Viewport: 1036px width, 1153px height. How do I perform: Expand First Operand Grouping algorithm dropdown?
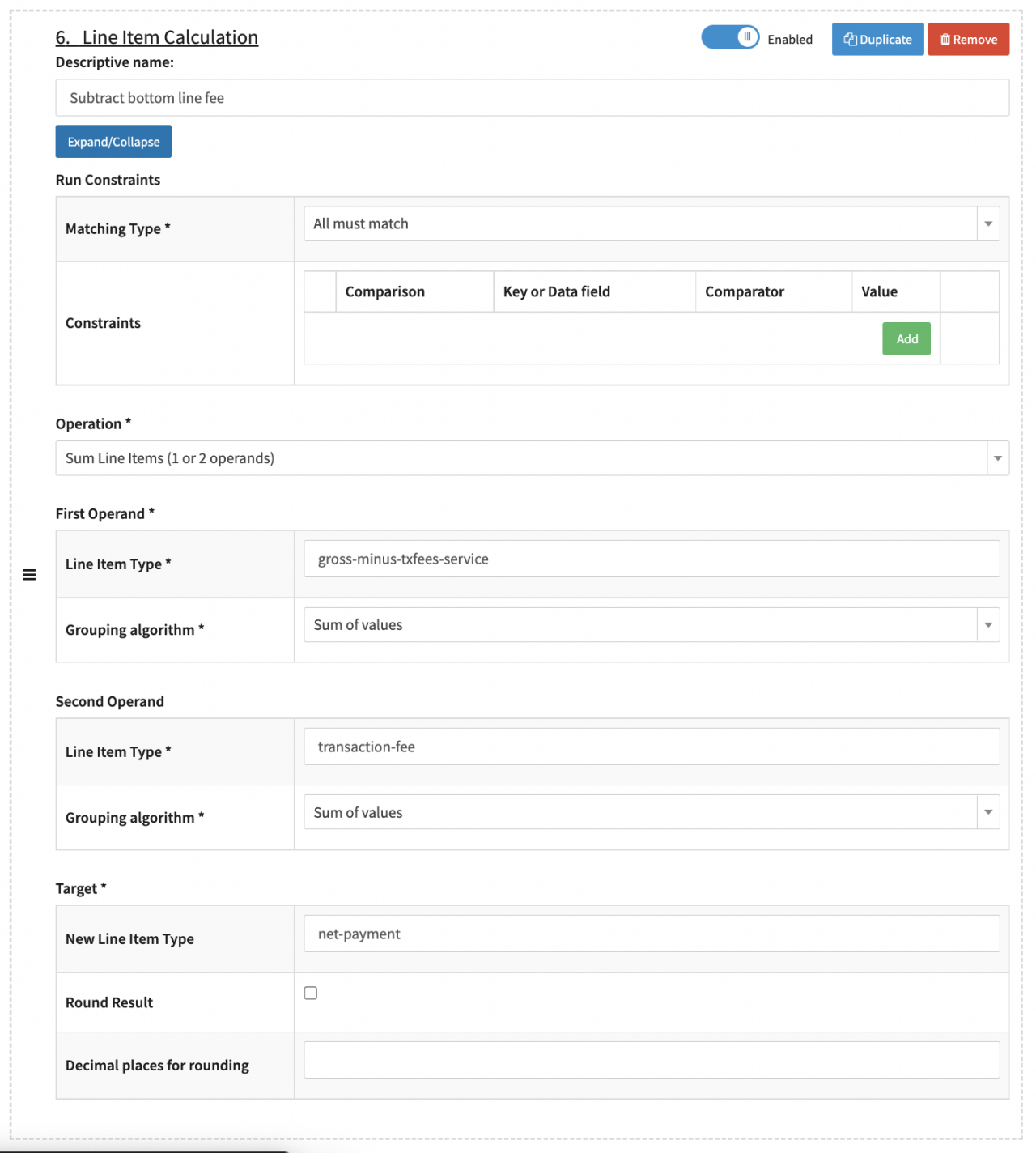[x=652, y=625]
